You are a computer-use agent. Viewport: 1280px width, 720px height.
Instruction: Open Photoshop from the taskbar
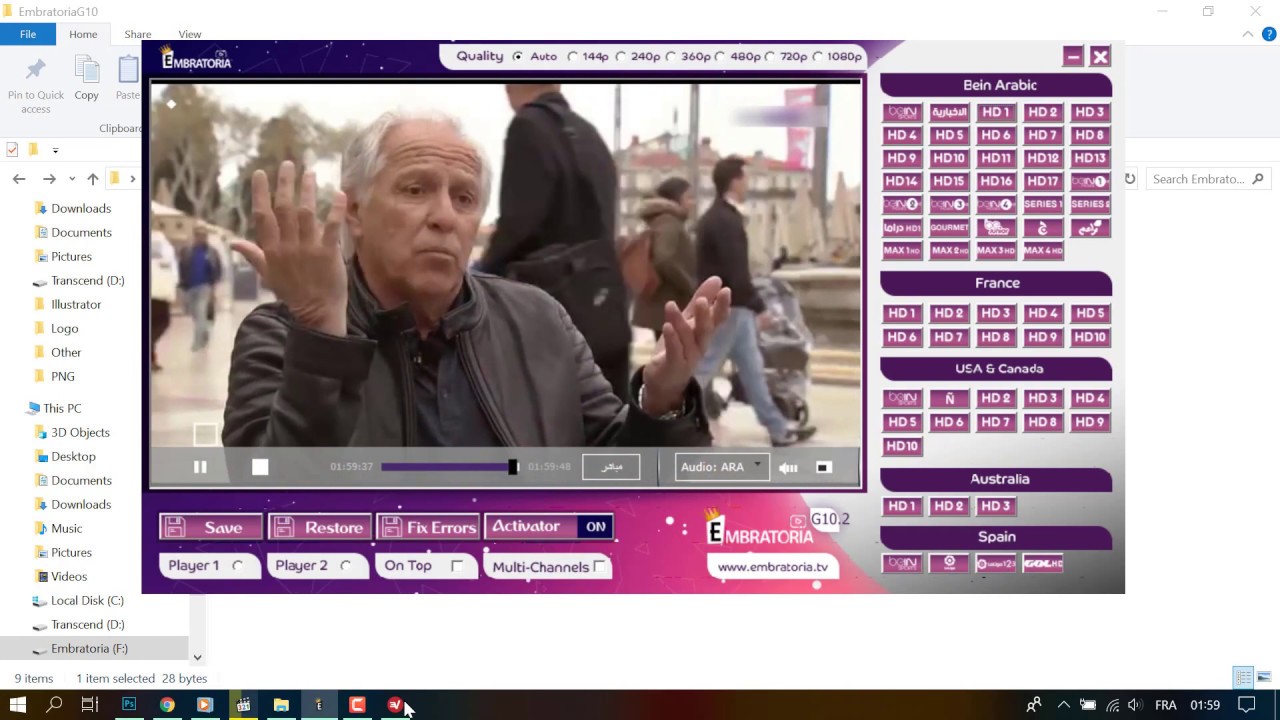129,705
